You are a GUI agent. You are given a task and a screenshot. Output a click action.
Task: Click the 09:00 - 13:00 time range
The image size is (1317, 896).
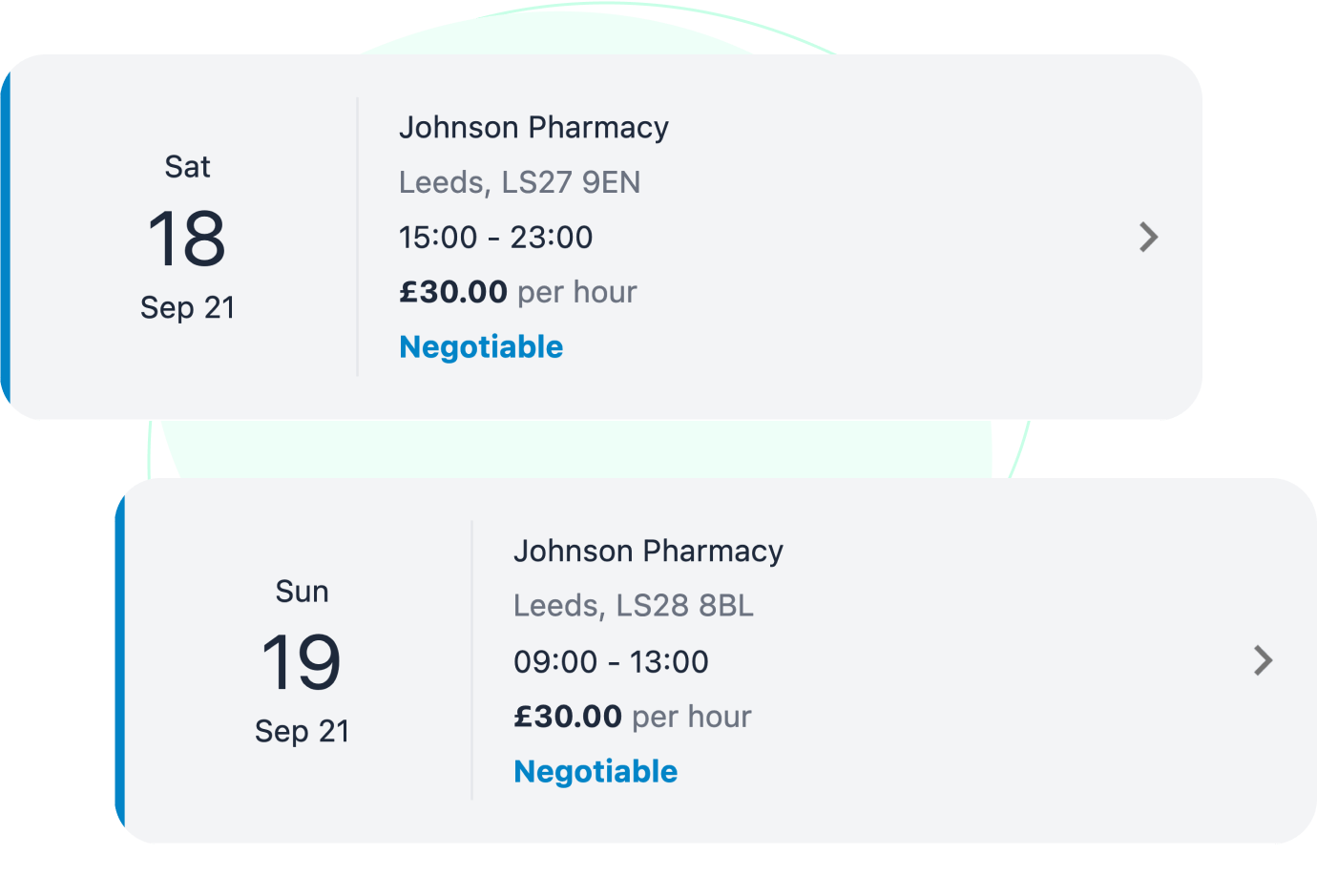[x=611, y=660]
